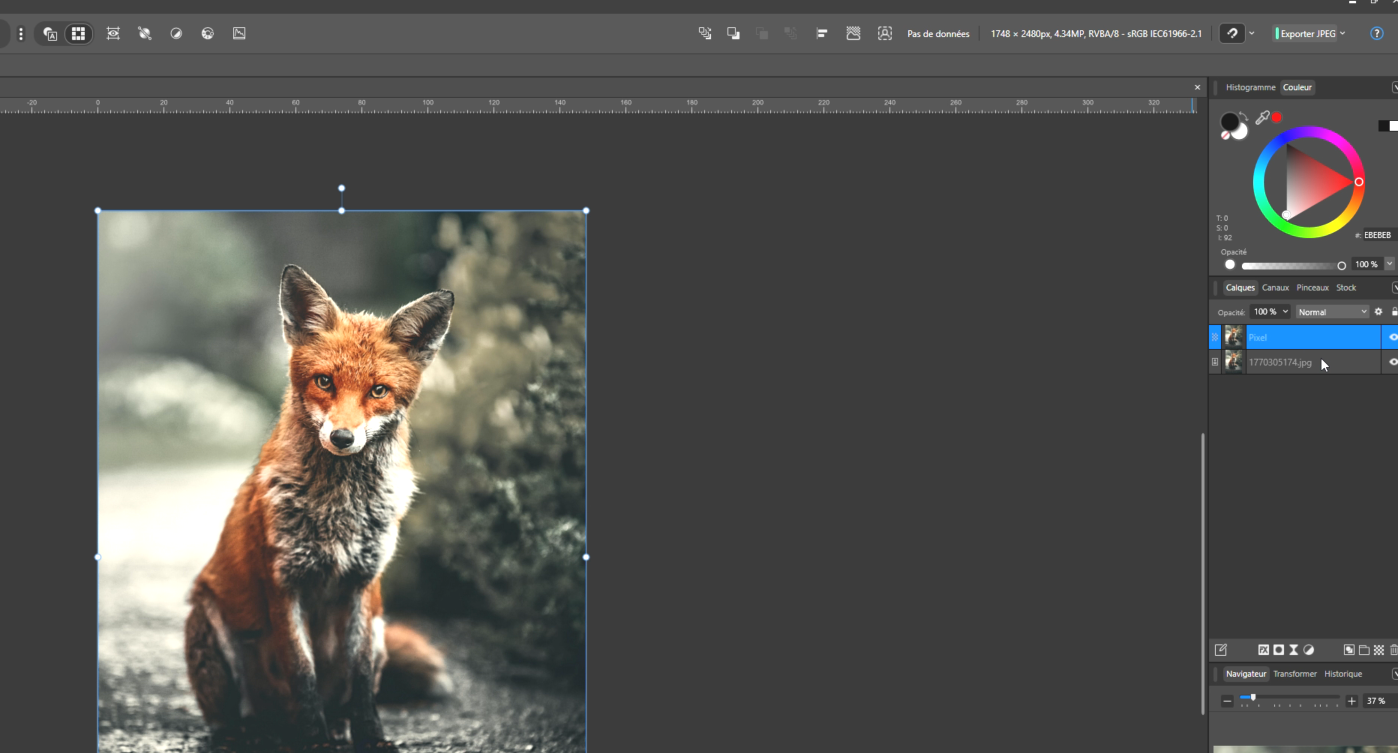Click the histogram chart icon in toolbar
Screen dimensions: 1398x753
click(x=239, y=34)
